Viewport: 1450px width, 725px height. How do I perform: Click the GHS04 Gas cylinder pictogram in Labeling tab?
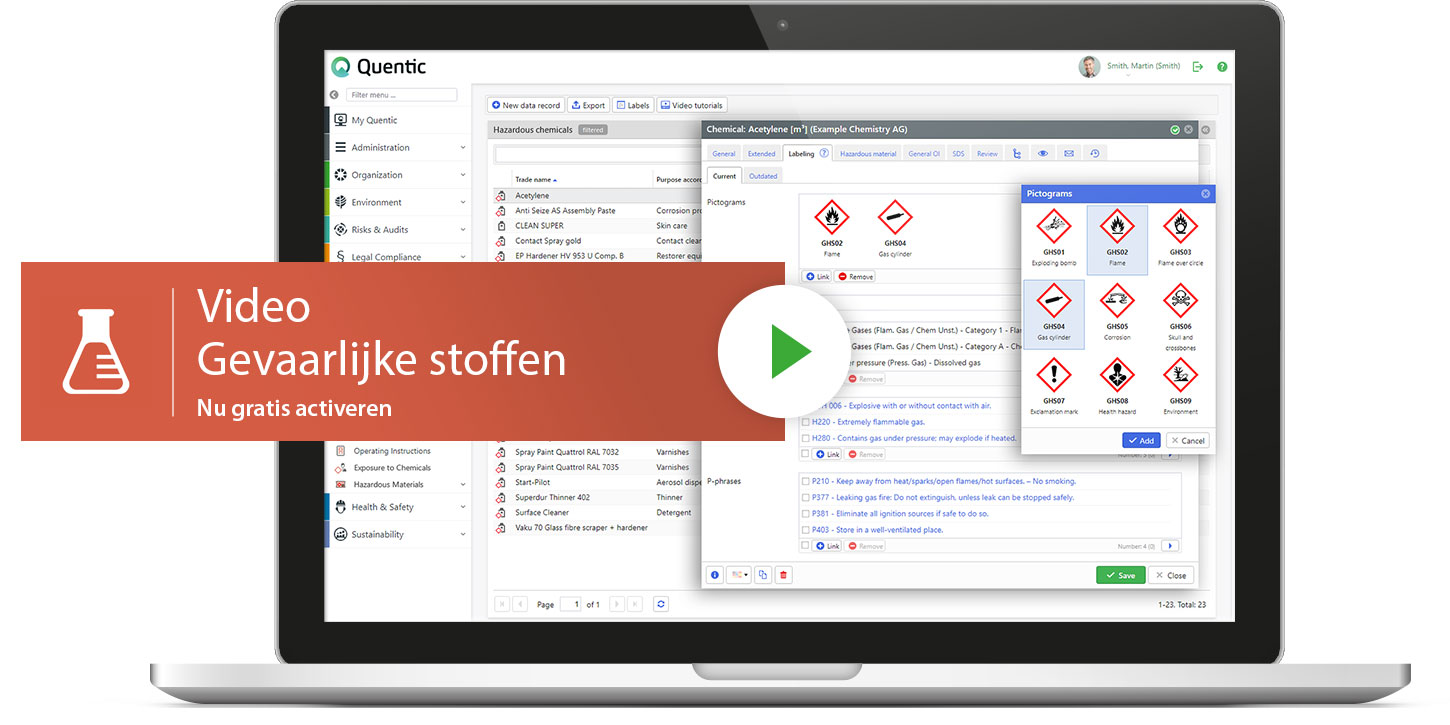[x=895, y=229]
